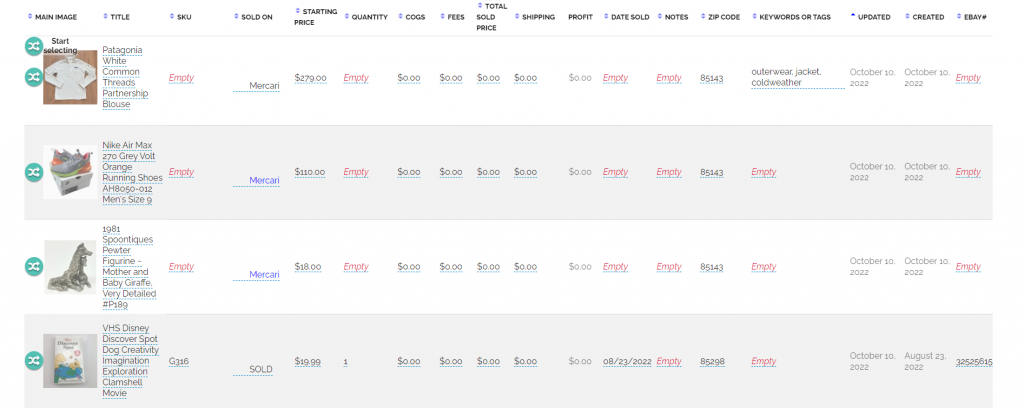Screen dimensions: 1024x408
Task: Edit the 08/23/2022 date sold value
Action: pos(628,362)
